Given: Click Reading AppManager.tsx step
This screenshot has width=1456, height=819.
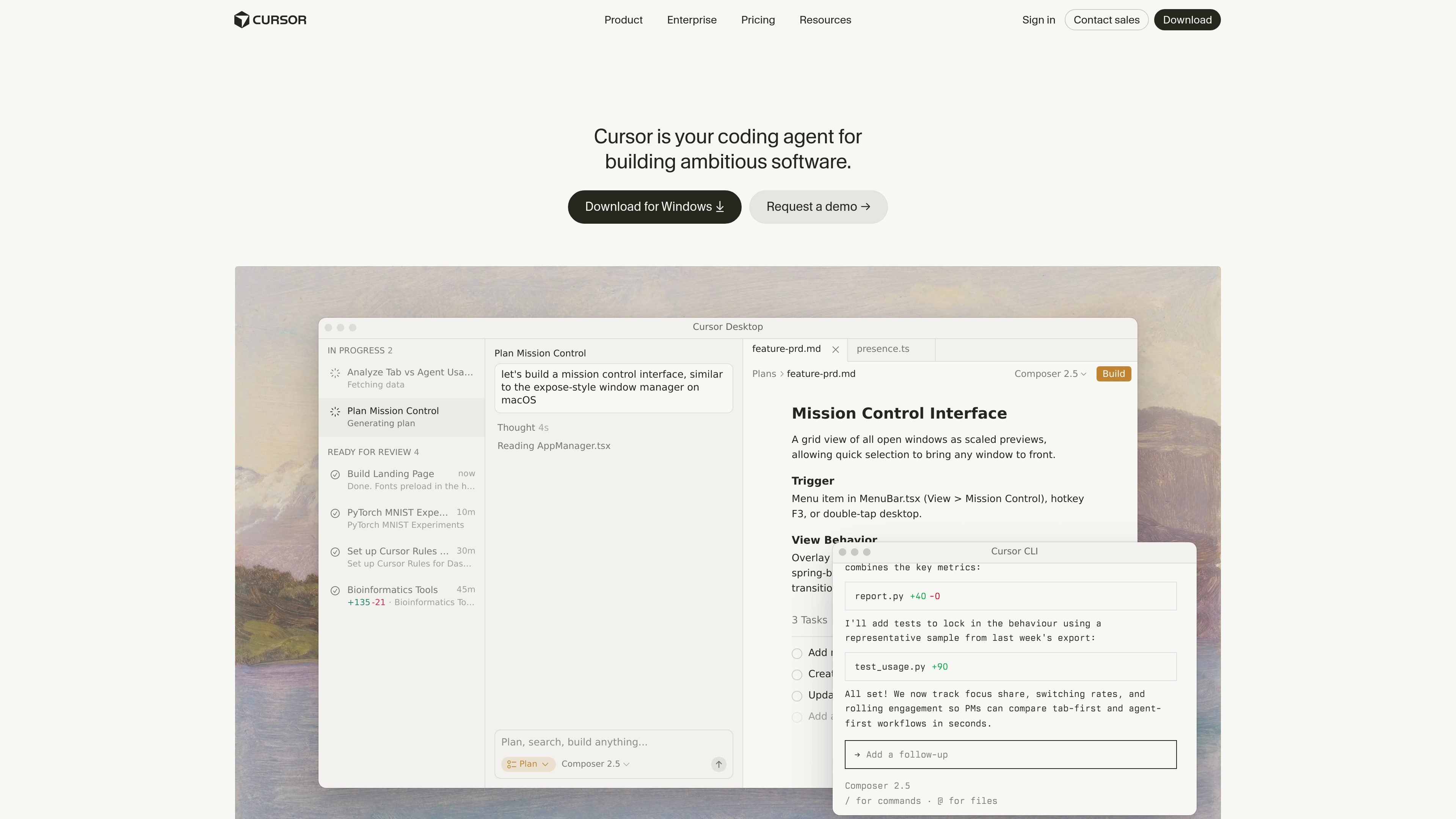Looking at the screenshot, I should click(553, 446).
